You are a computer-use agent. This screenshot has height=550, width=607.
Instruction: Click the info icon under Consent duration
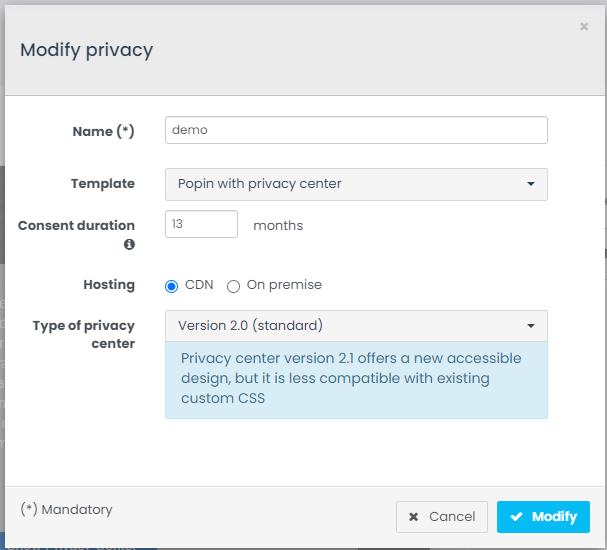tap(129, 244)
